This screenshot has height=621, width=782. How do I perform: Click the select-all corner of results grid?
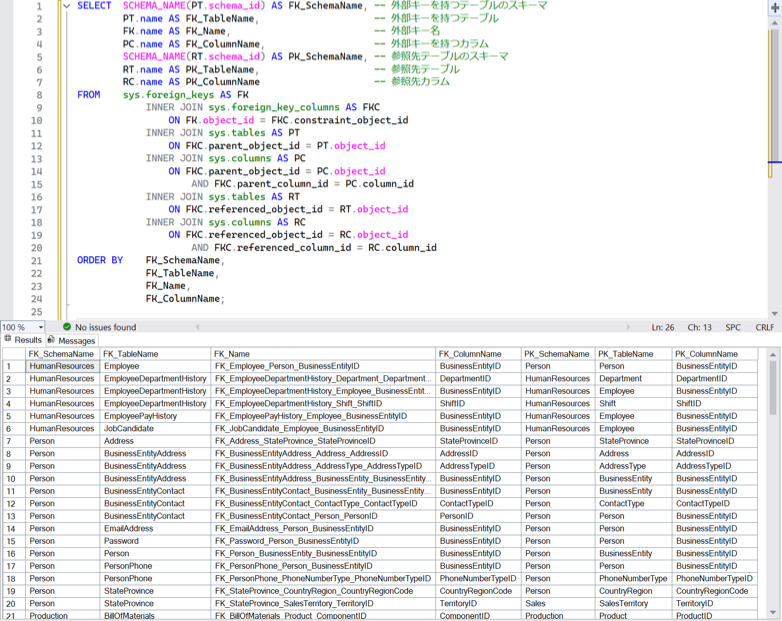tap(13, 354)
